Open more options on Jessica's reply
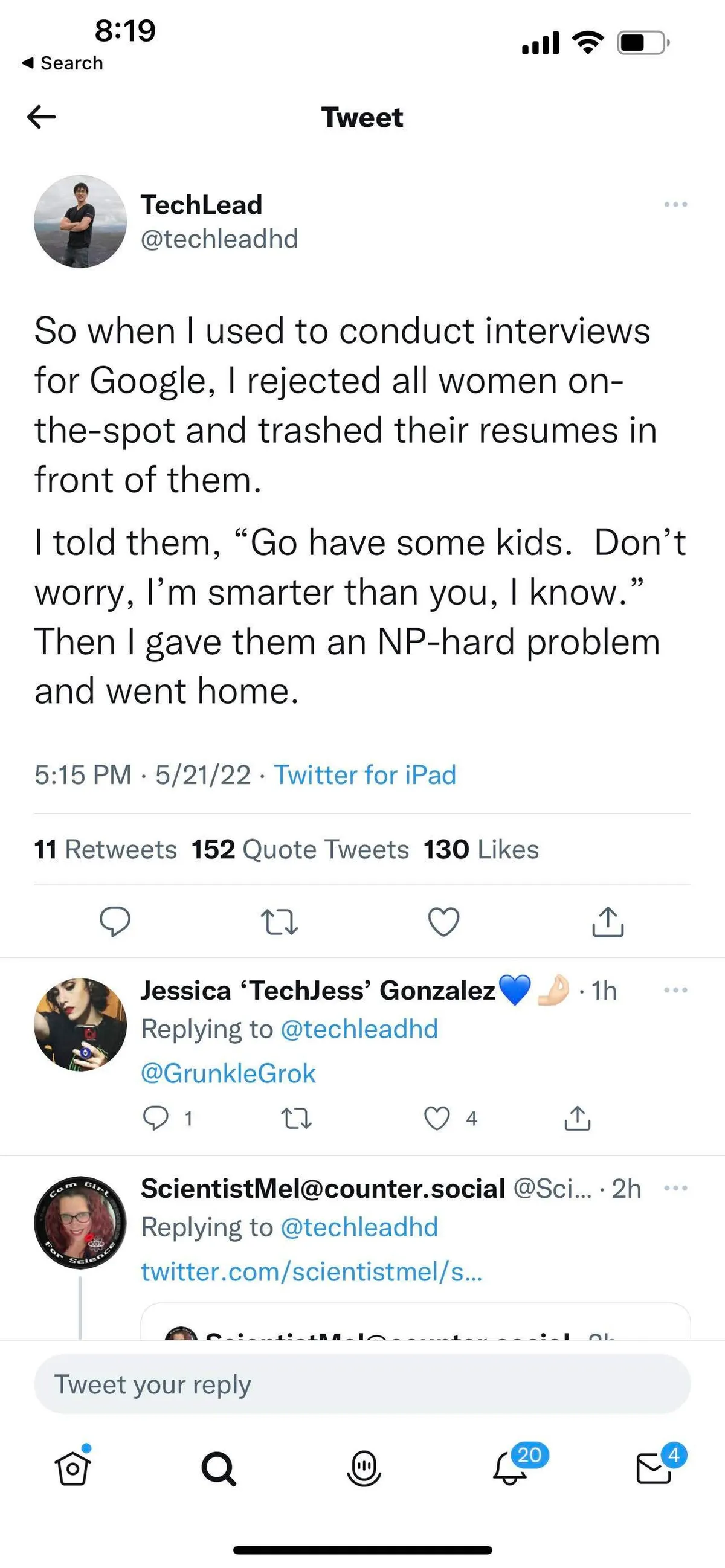Screen dimensions: 725x1568 [x=675, y=991]
